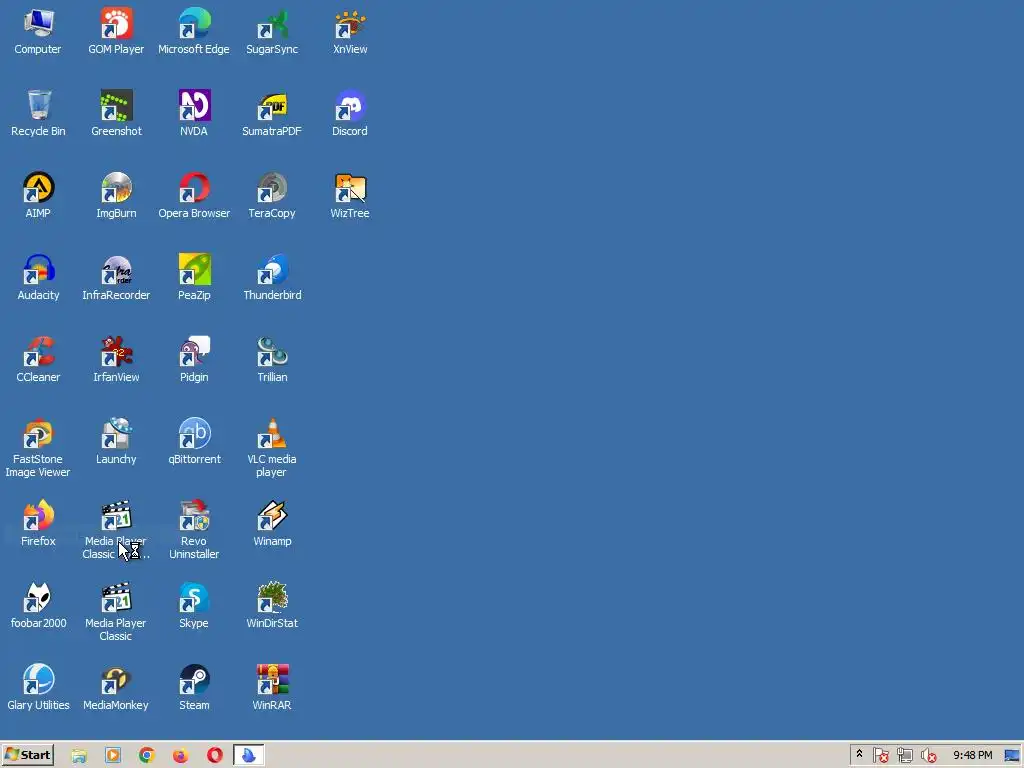Launch Windows Media Player from taskbar

pyautogui.click(x=113, y=756)
